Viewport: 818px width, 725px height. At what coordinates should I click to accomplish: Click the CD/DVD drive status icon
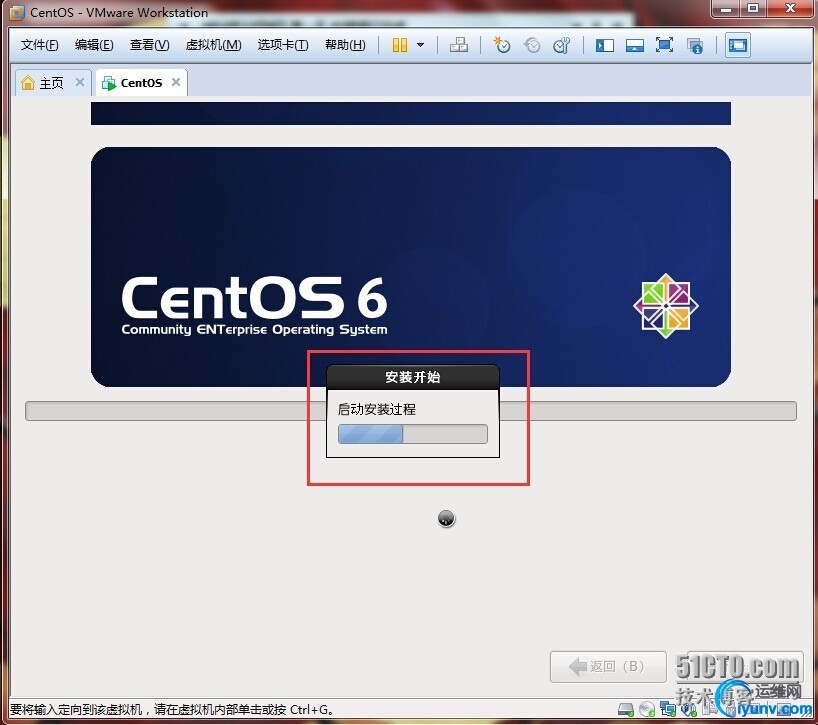click(647, 709)
